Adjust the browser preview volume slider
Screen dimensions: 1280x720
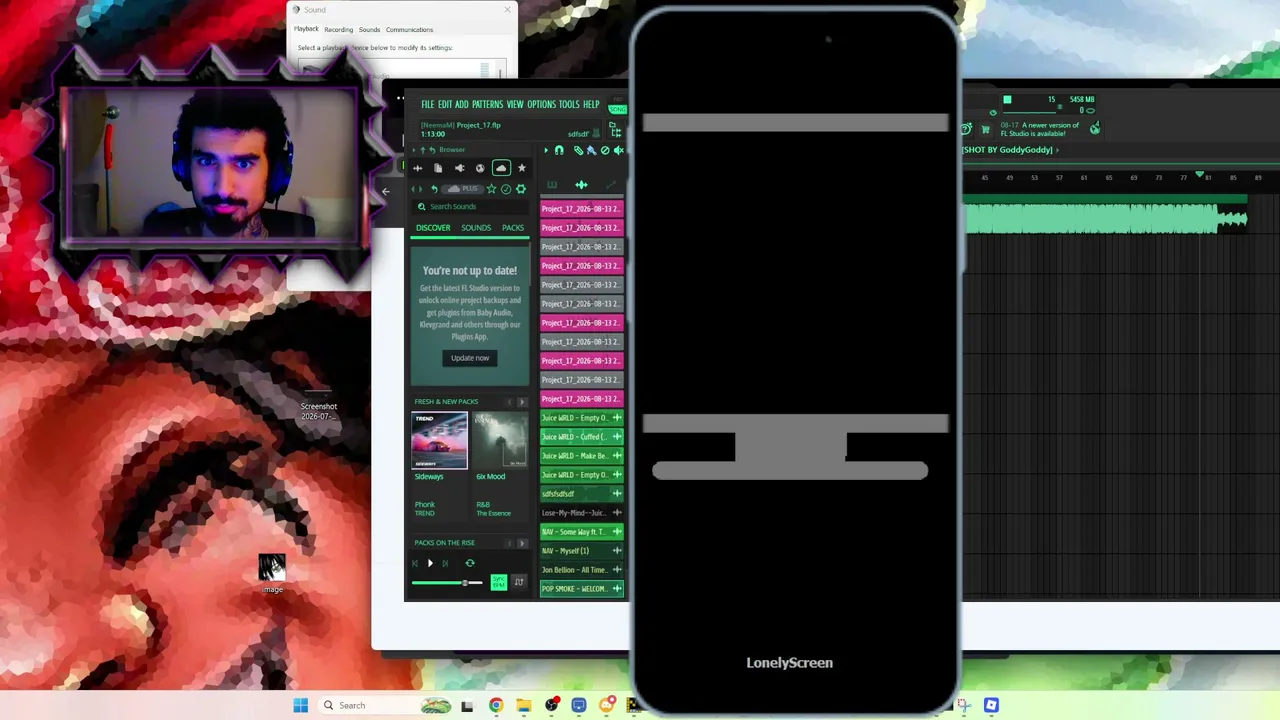pyautogui.click(x=447, y=582)
